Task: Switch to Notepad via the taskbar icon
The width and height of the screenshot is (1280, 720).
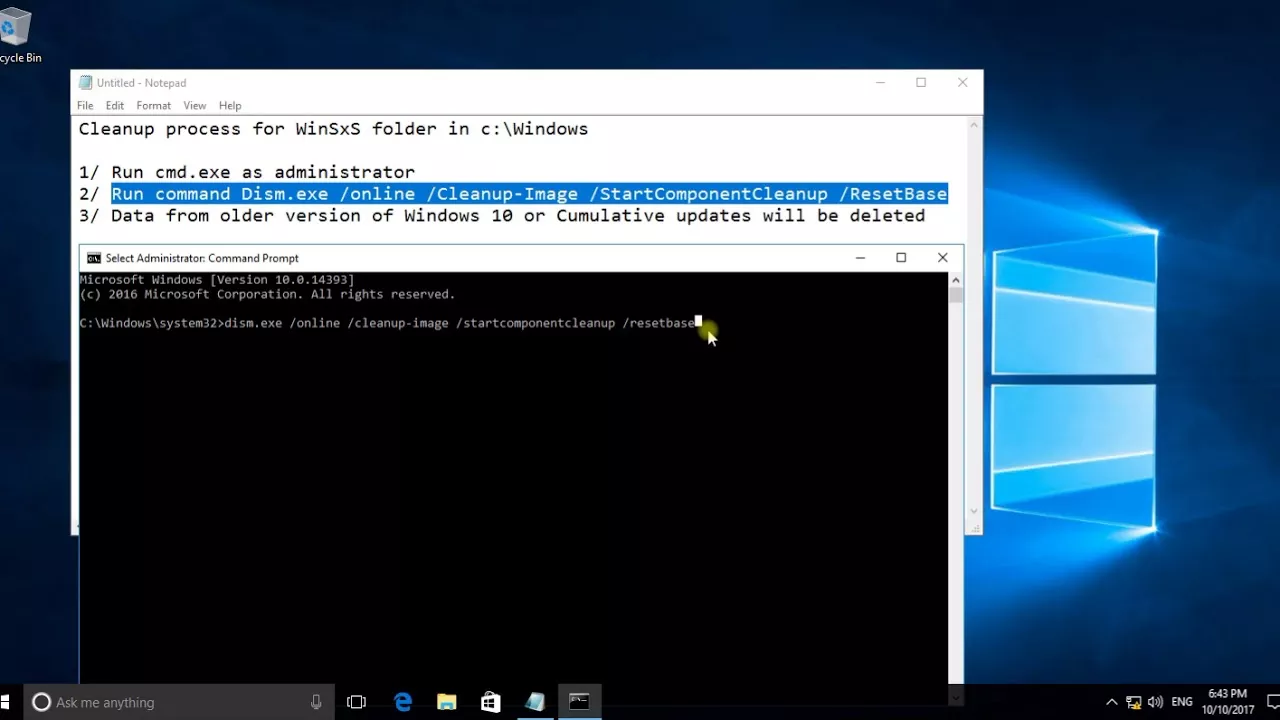Action: (535, 702)
